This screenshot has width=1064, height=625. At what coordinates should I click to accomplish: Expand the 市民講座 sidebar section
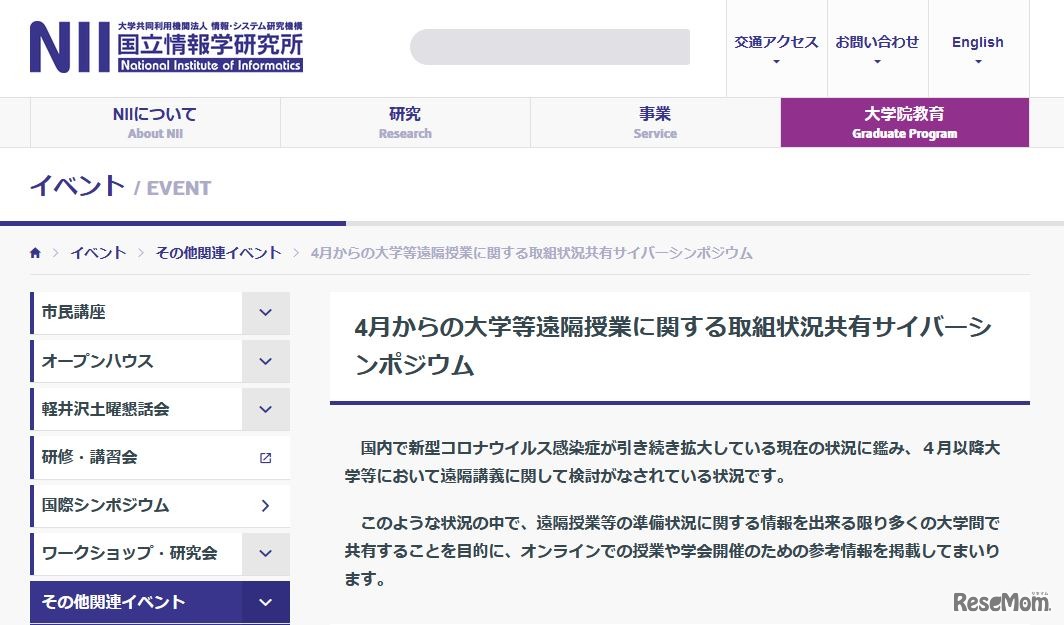click(x=264, y=313)
